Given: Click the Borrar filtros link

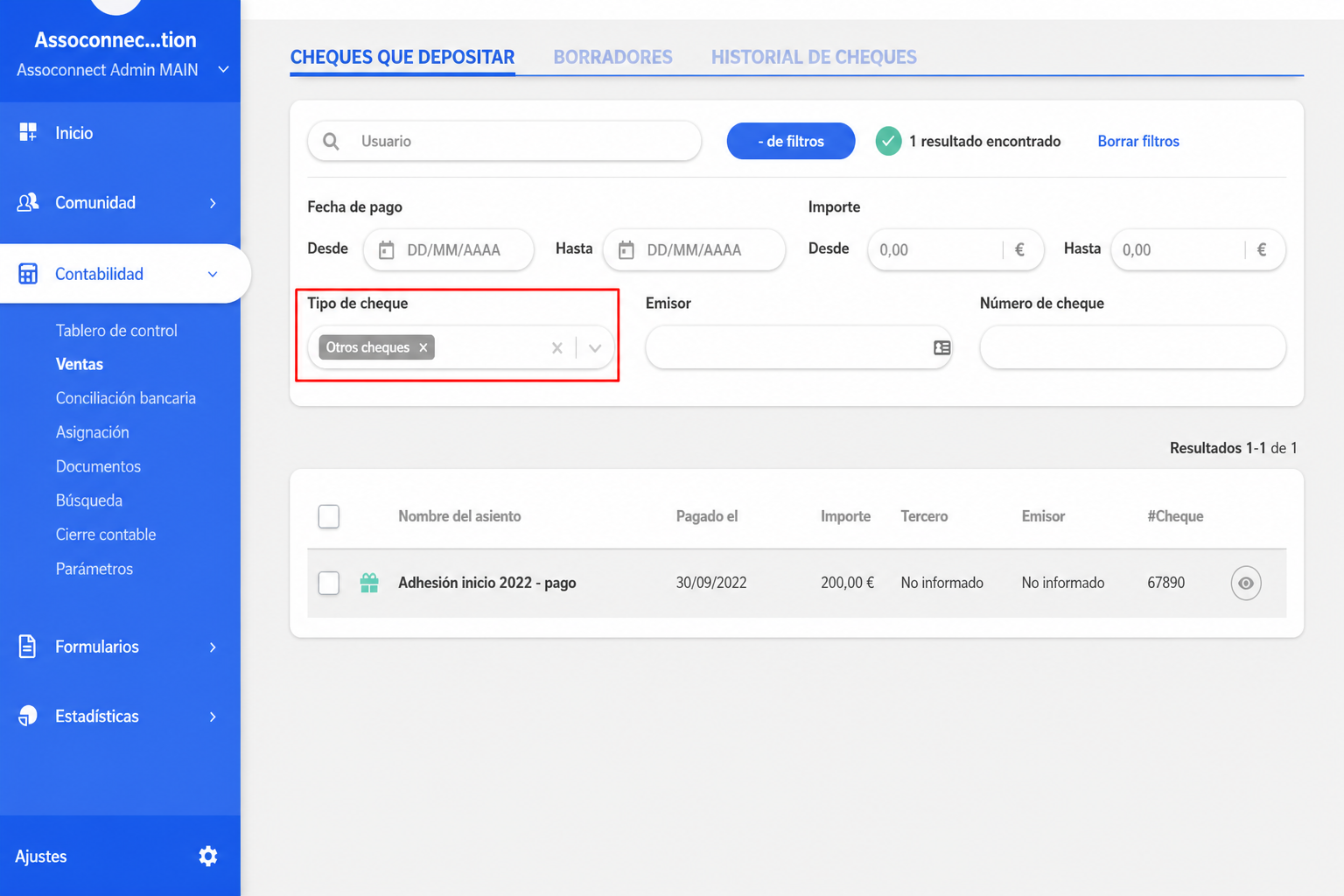Looking at the screenshot, I should 1138,141.
